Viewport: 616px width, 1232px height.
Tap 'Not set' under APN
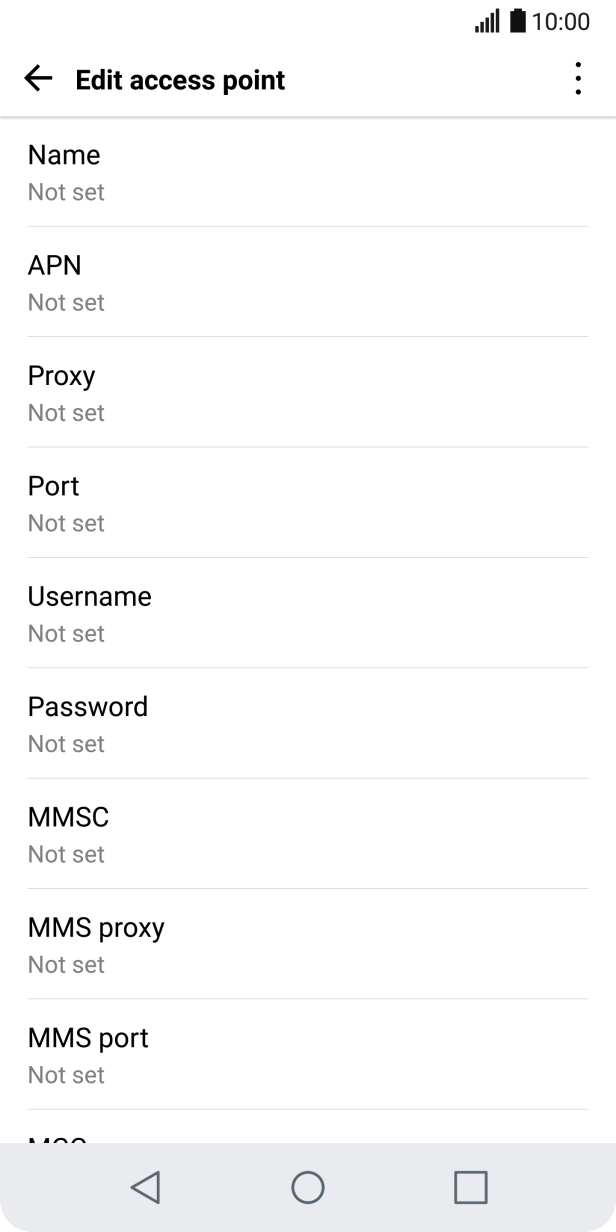point(66,302)
